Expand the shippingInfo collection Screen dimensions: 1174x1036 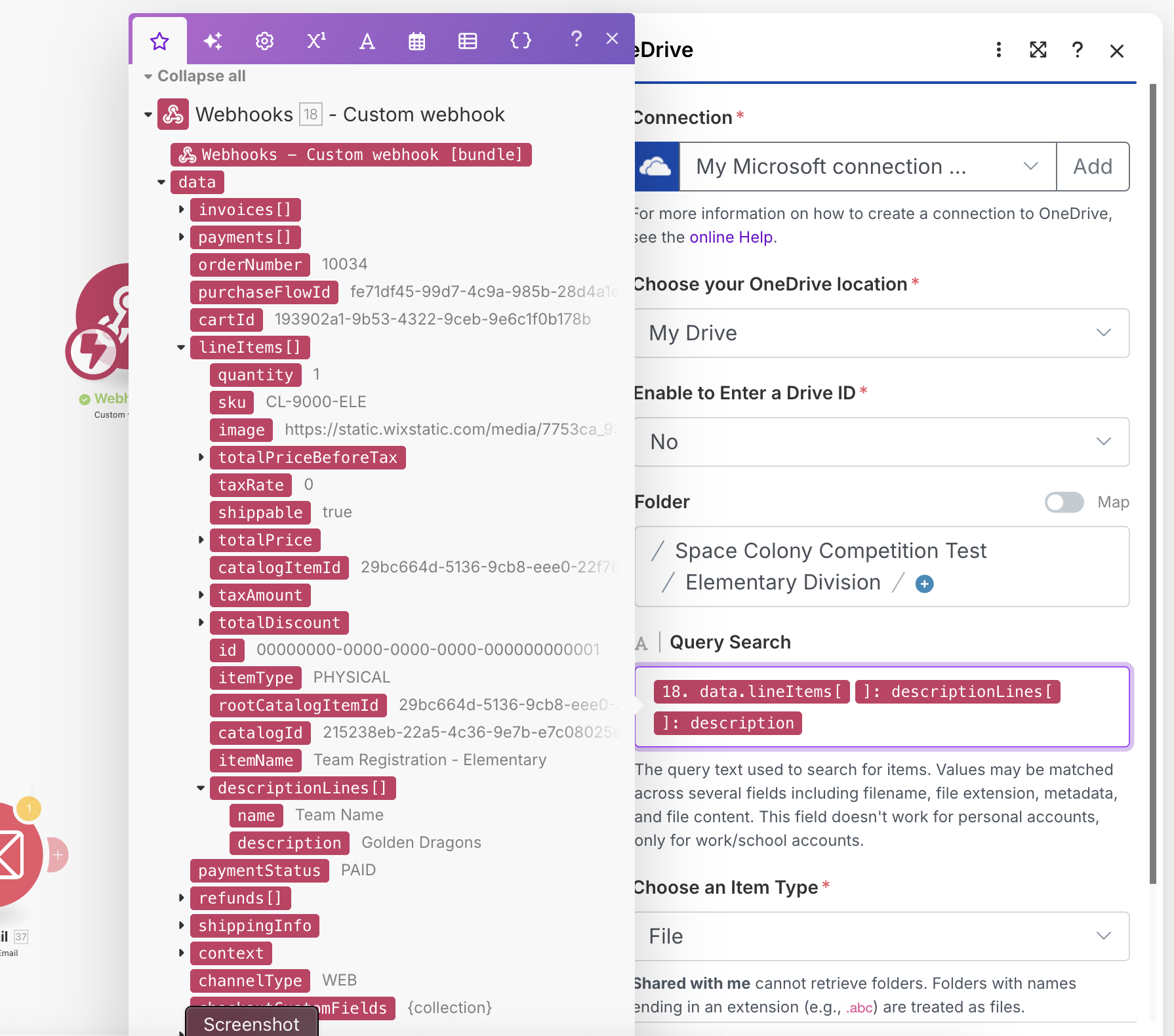[x=182, y=926]
